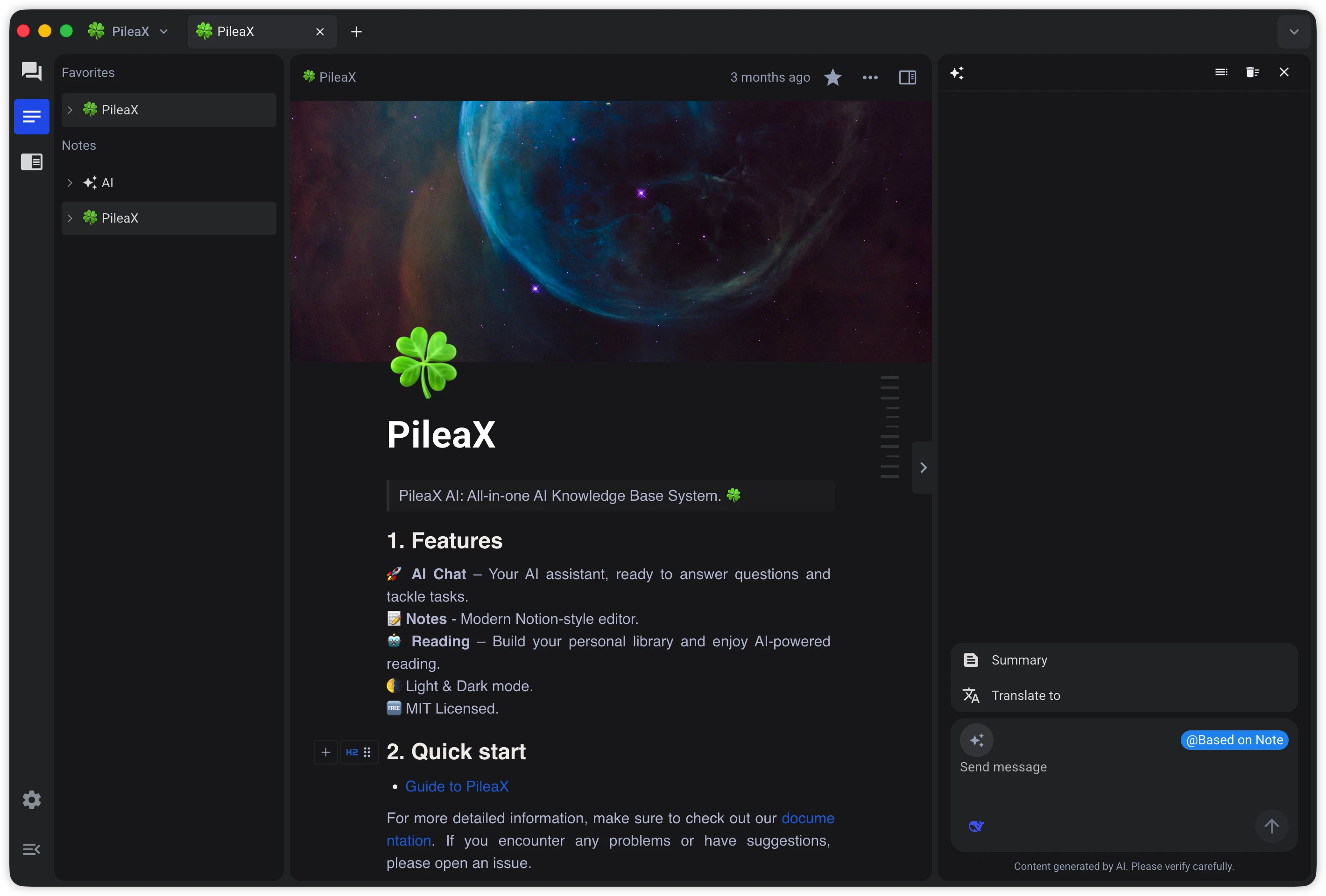Open a new tab with the plus button
Image resolution: width=1326 pixels, height=896 pixels.
pyautogui.click(x=356, y=31)
